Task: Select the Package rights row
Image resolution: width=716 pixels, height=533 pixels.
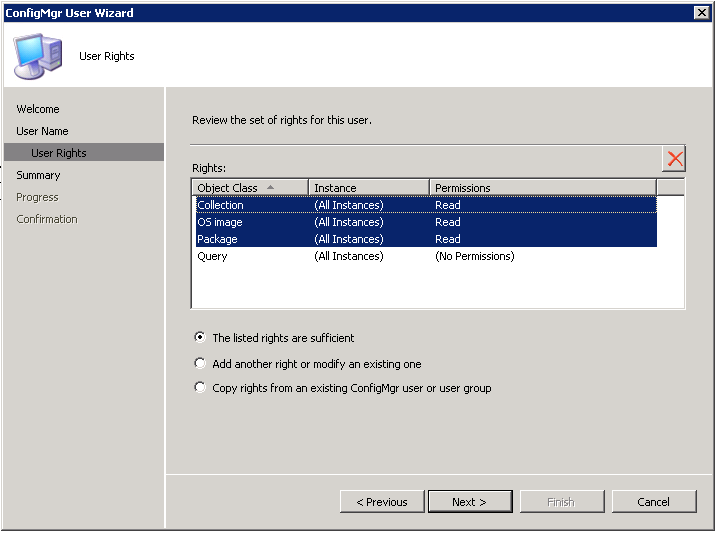Action: pos(426,239)
